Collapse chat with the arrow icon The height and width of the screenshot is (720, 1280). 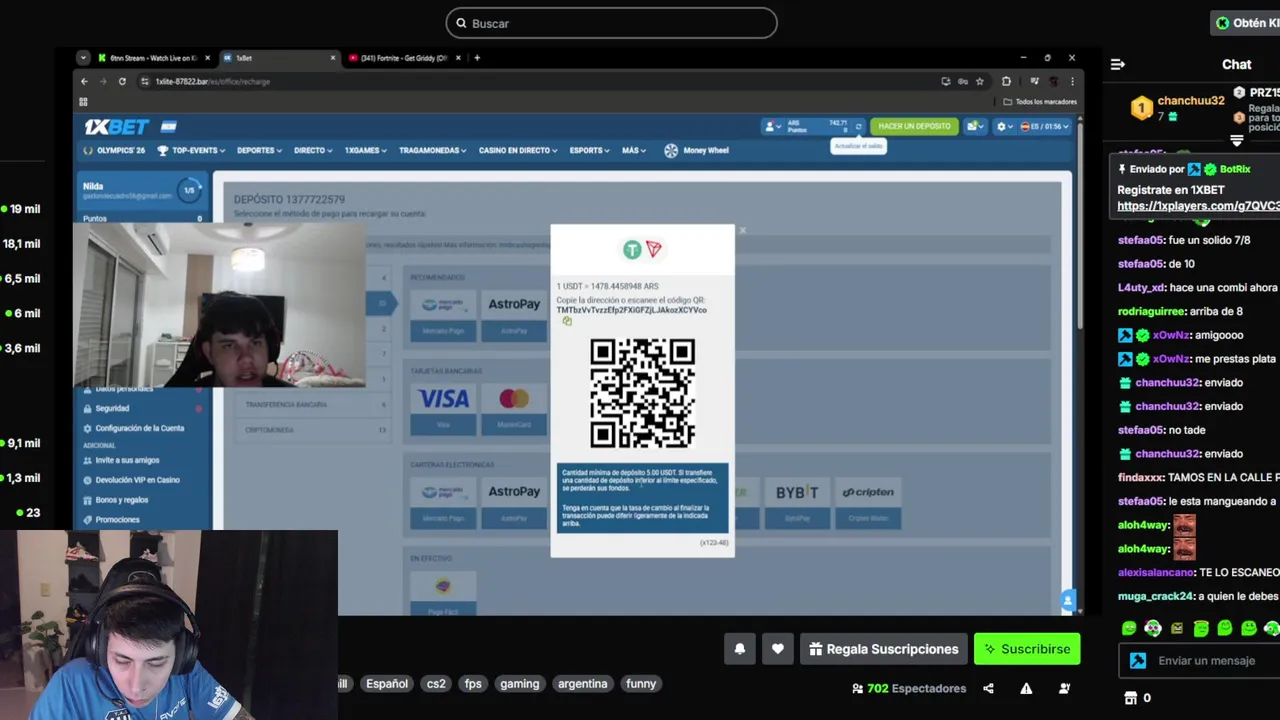click(1118, 64)
